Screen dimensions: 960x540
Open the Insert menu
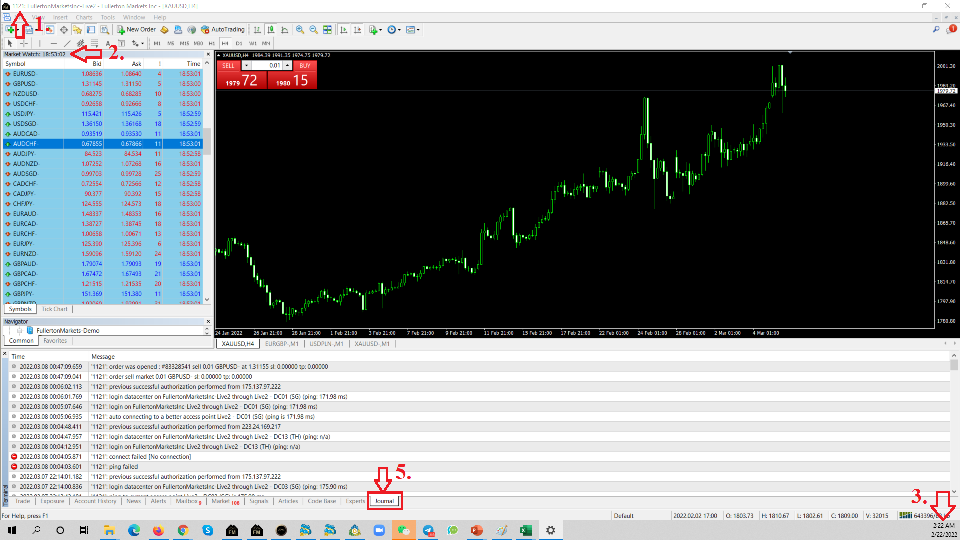pyautogui.click(x=60, y=17)
